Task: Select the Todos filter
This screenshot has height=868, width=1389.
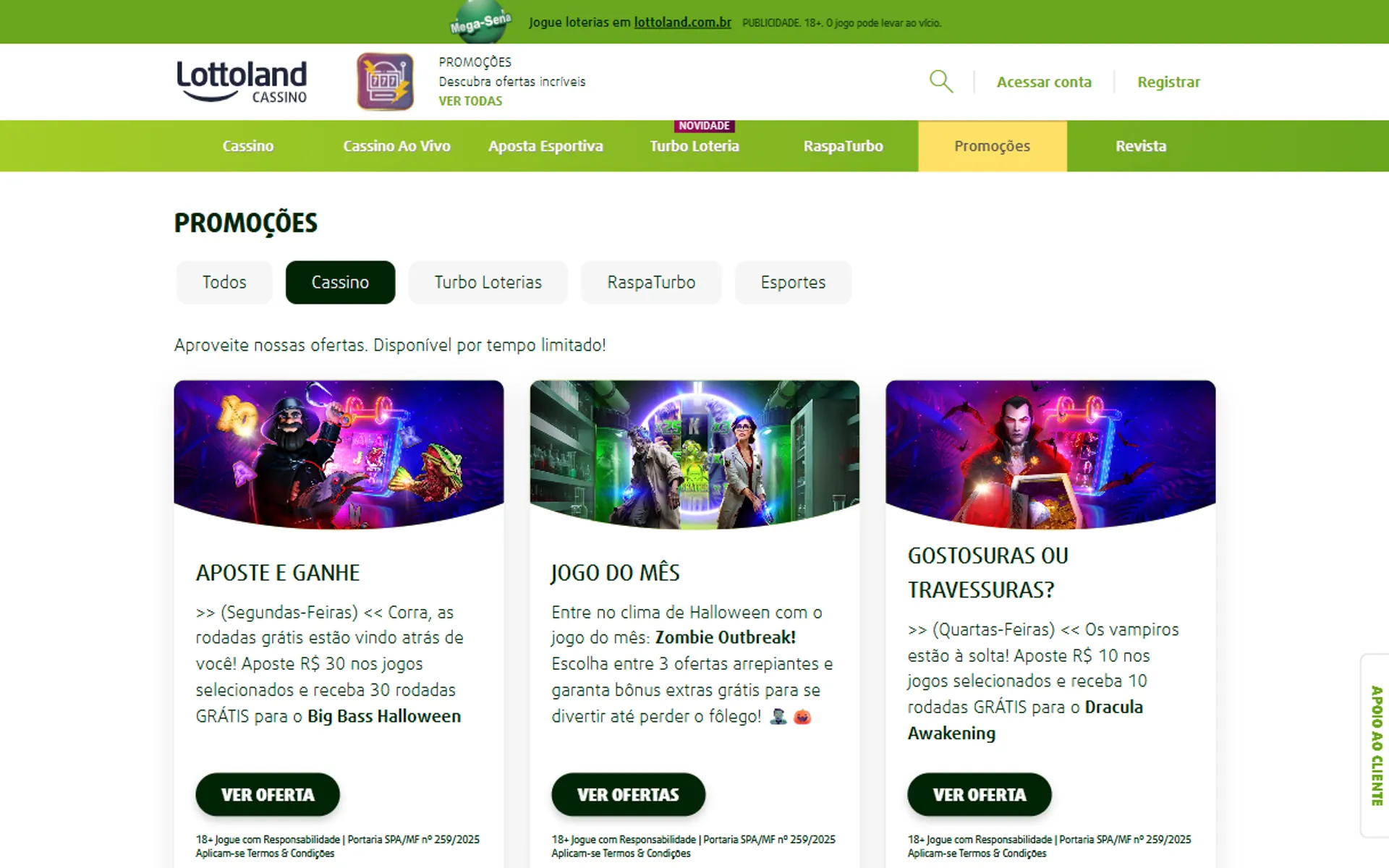Action: point(224,282)
